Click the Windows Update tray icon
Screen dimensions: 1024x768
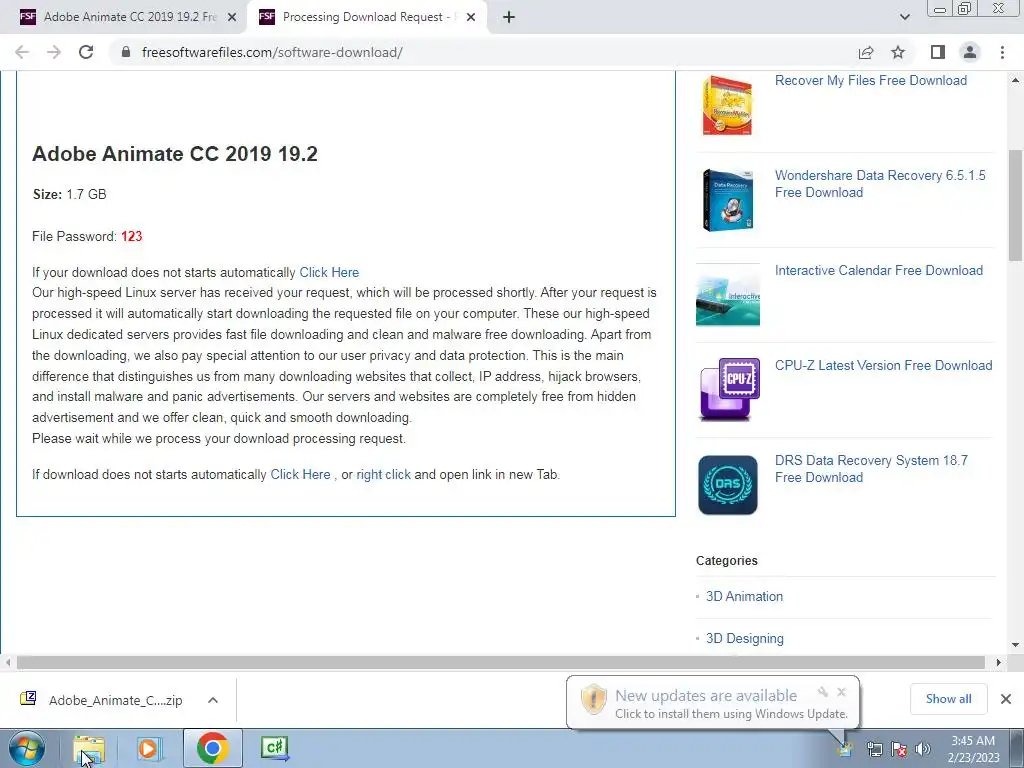845,748
